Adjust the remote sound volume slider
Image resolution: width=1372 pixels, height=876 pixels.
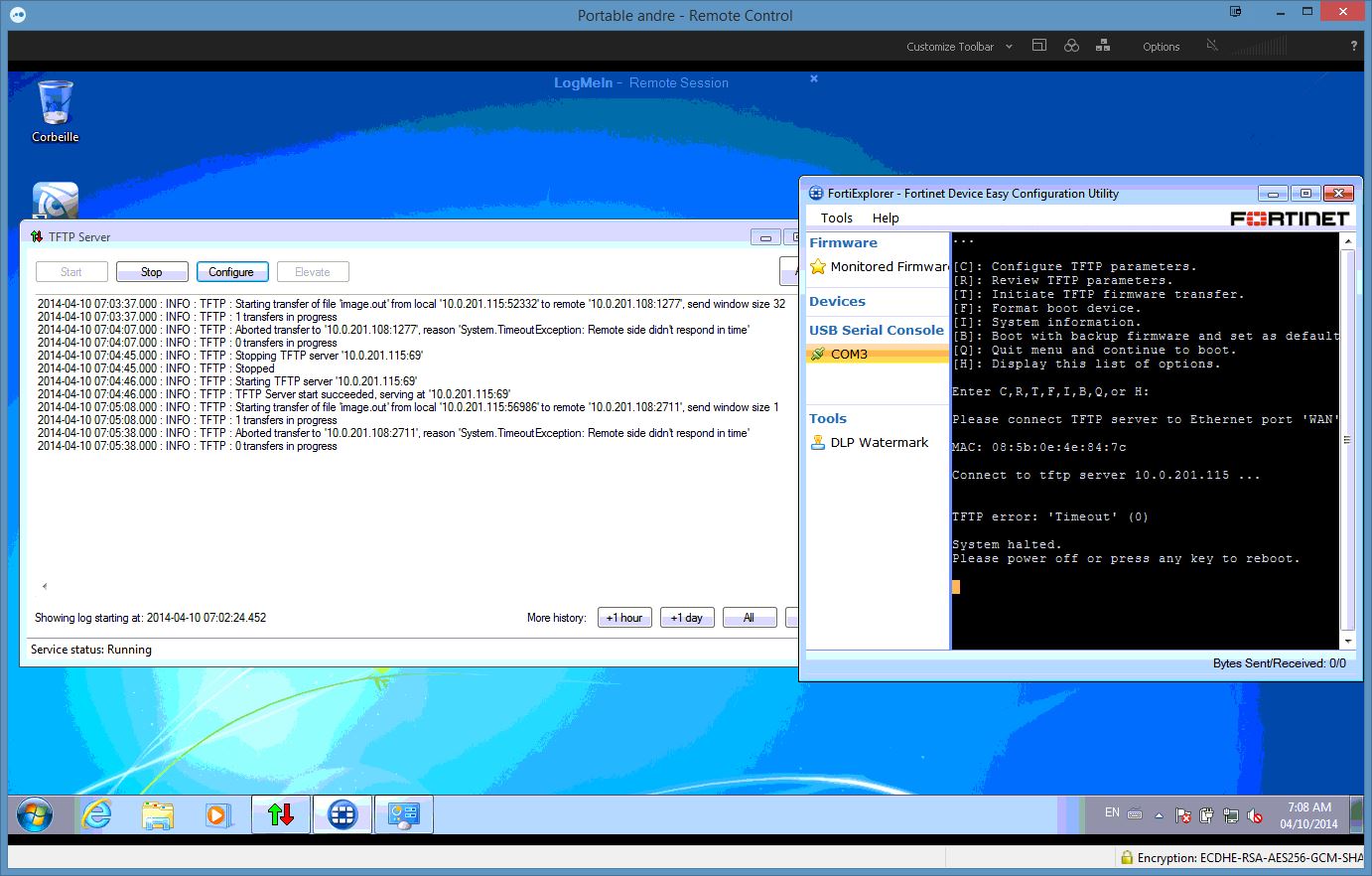coord(1259,47)
